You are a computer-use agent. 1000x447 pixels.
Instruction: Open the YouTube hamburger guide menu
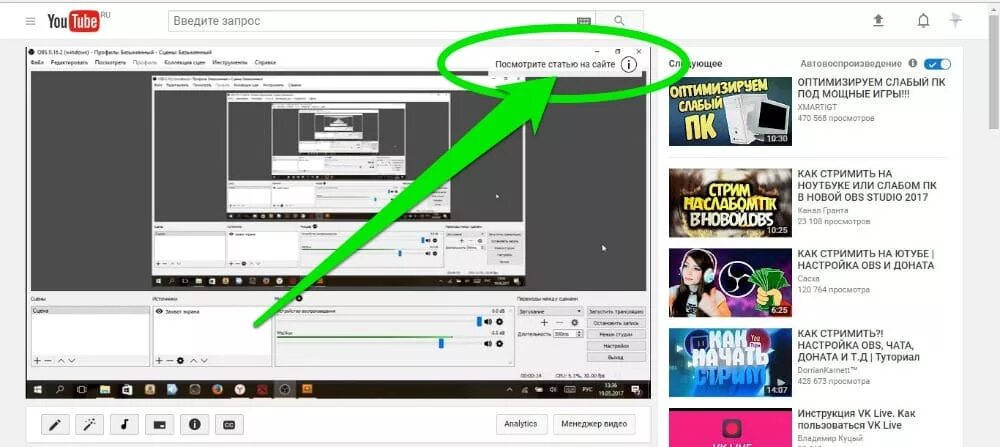30,21
